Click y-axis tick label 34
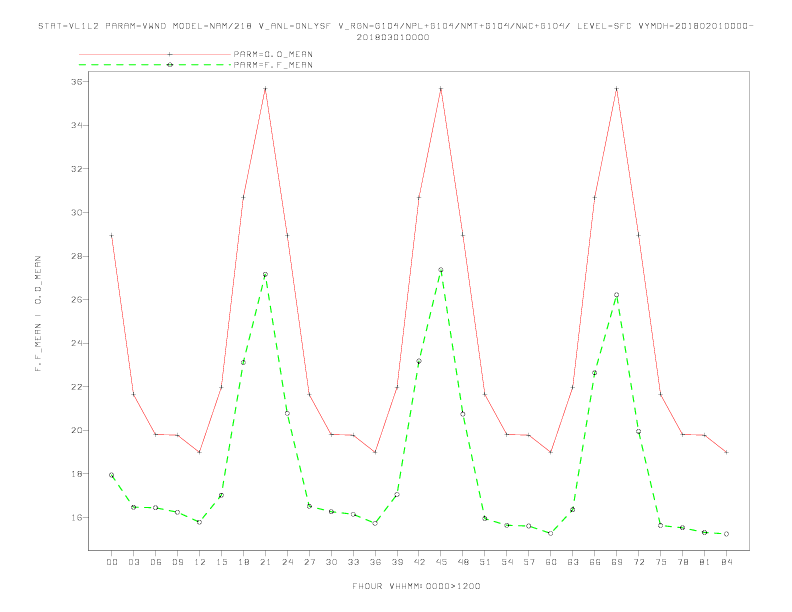This screenshot has height=612, width=792. click(77, 125)
